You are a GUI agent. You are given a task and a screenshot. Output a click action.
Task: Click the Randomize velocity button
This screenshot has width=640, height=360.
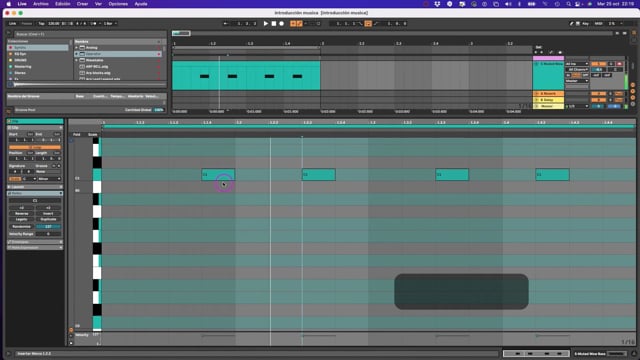(x=22, y=227)
